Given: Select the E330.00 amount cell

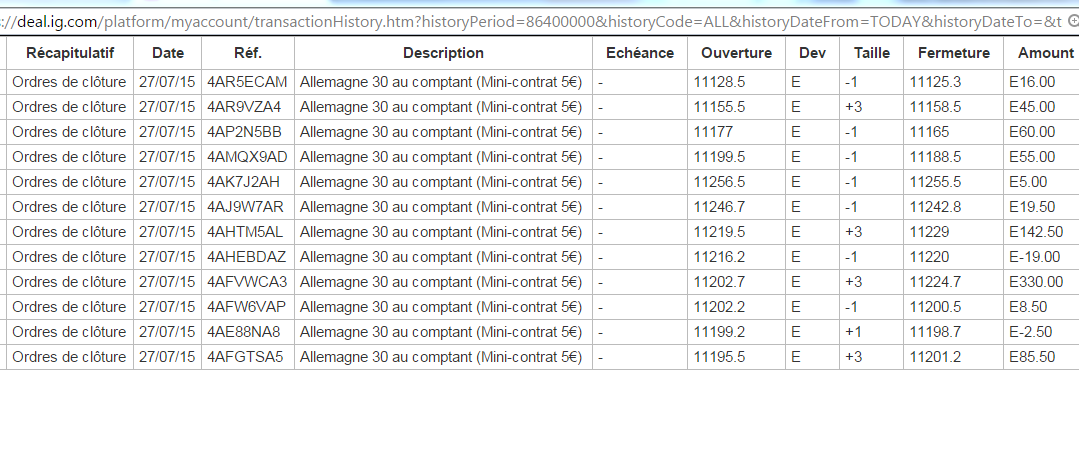Looking at the screenshot, I should click(x=1037, y=282).
